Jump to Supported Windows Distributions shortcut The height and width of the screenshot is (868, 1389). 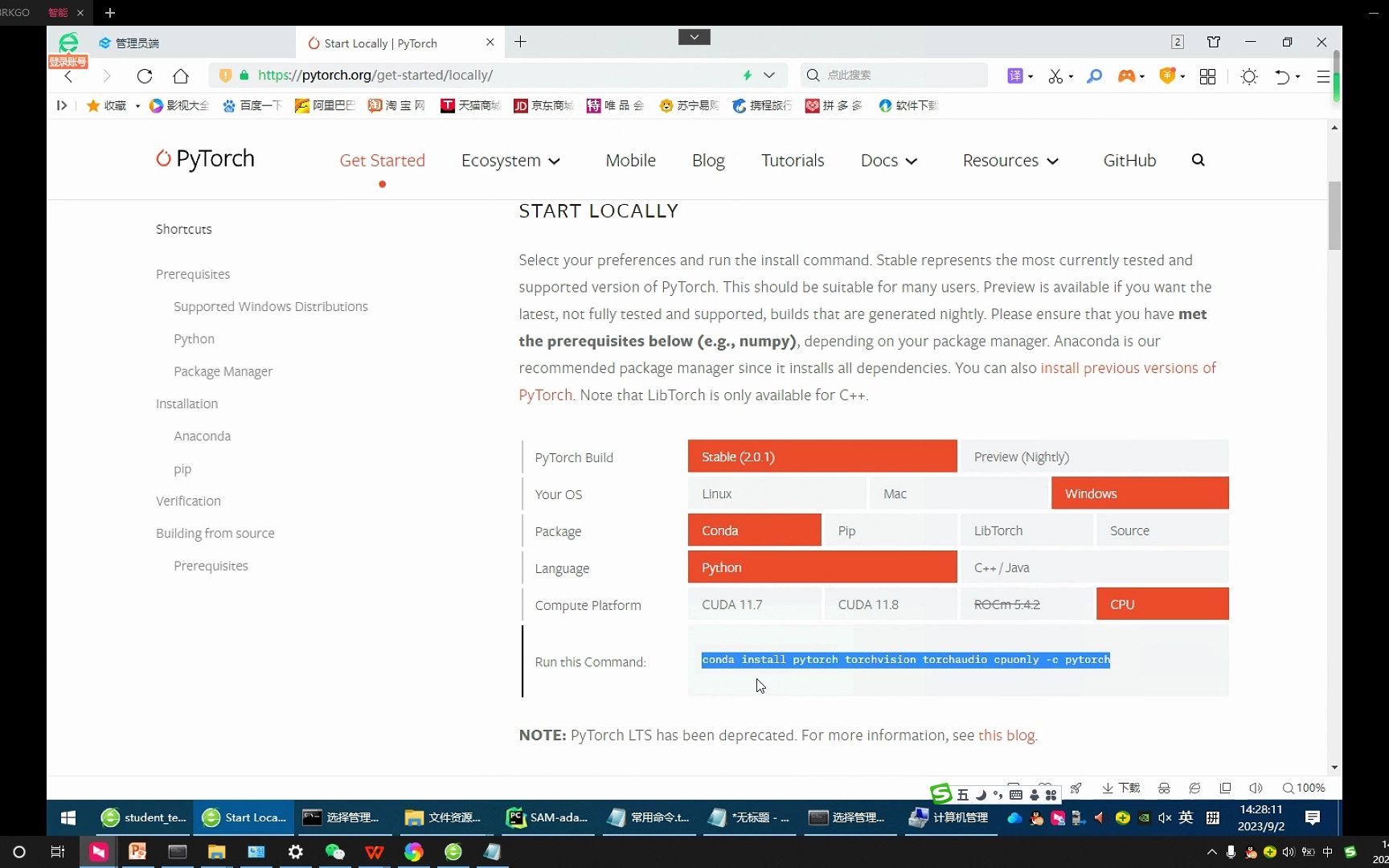[x=271, y=306]
